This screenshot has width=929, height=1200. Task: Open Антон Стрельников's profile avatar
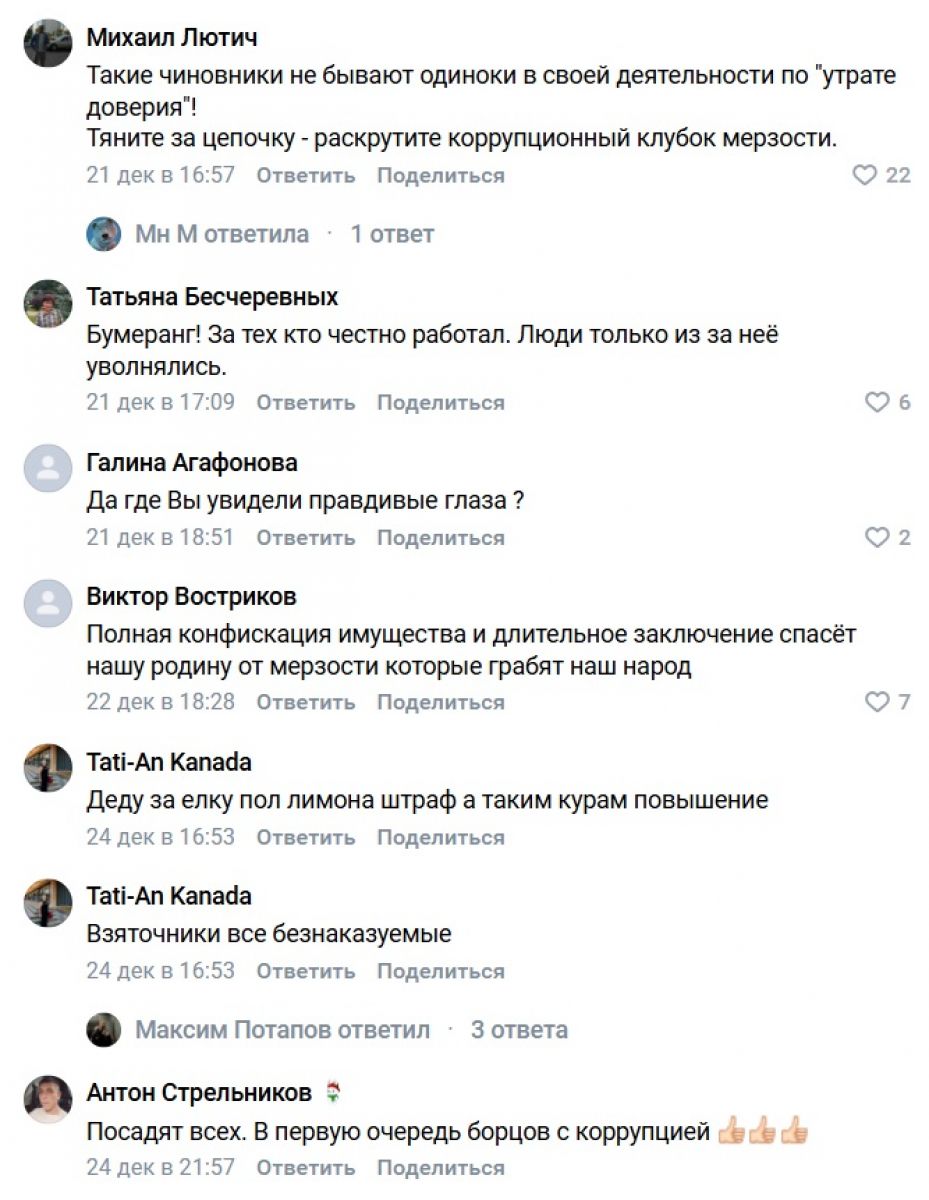[48, 1099]
